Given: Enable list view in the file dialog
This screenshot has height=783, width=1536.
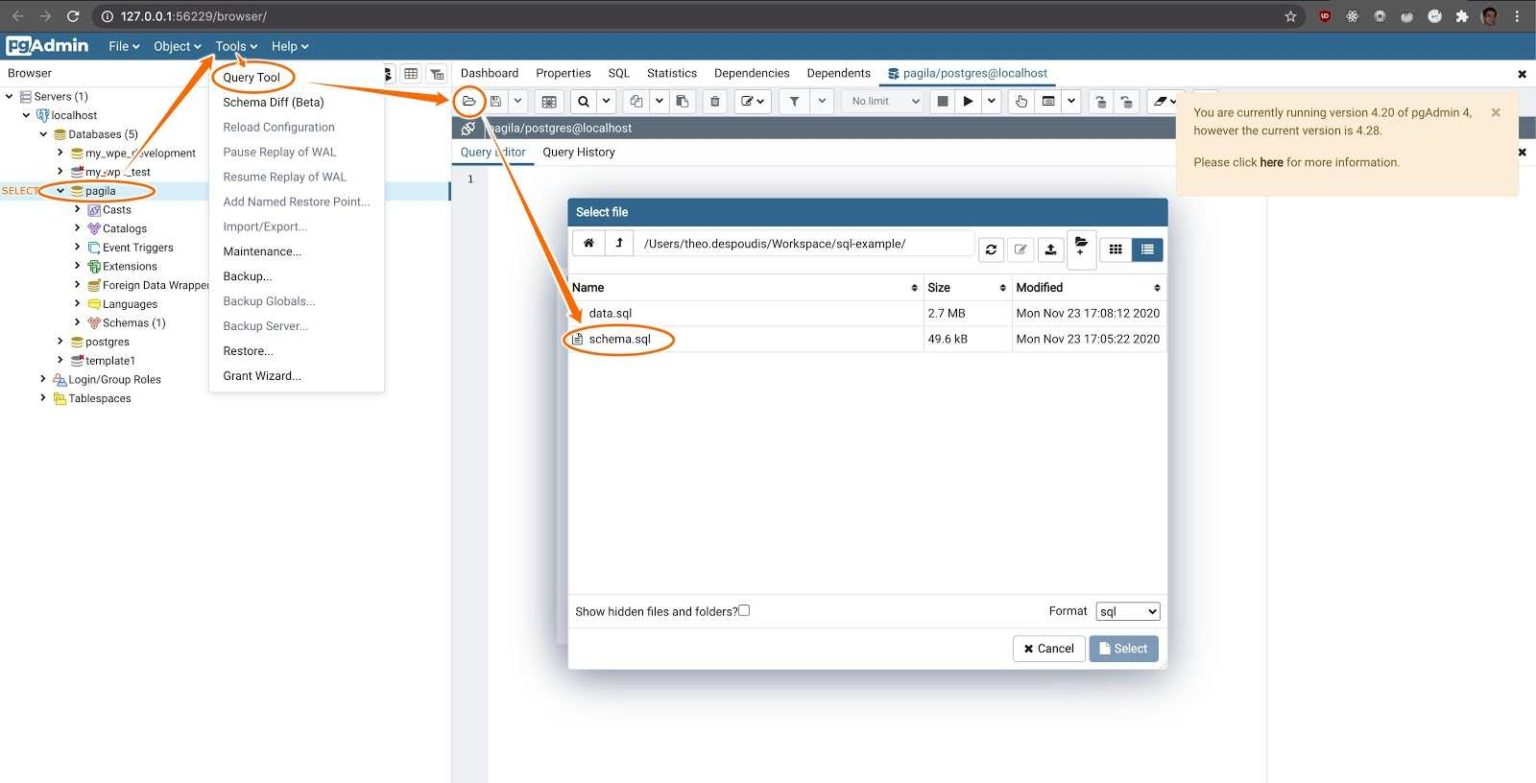Looking at the screenshot, I should pyautogui.click(x=1146, y=249).
